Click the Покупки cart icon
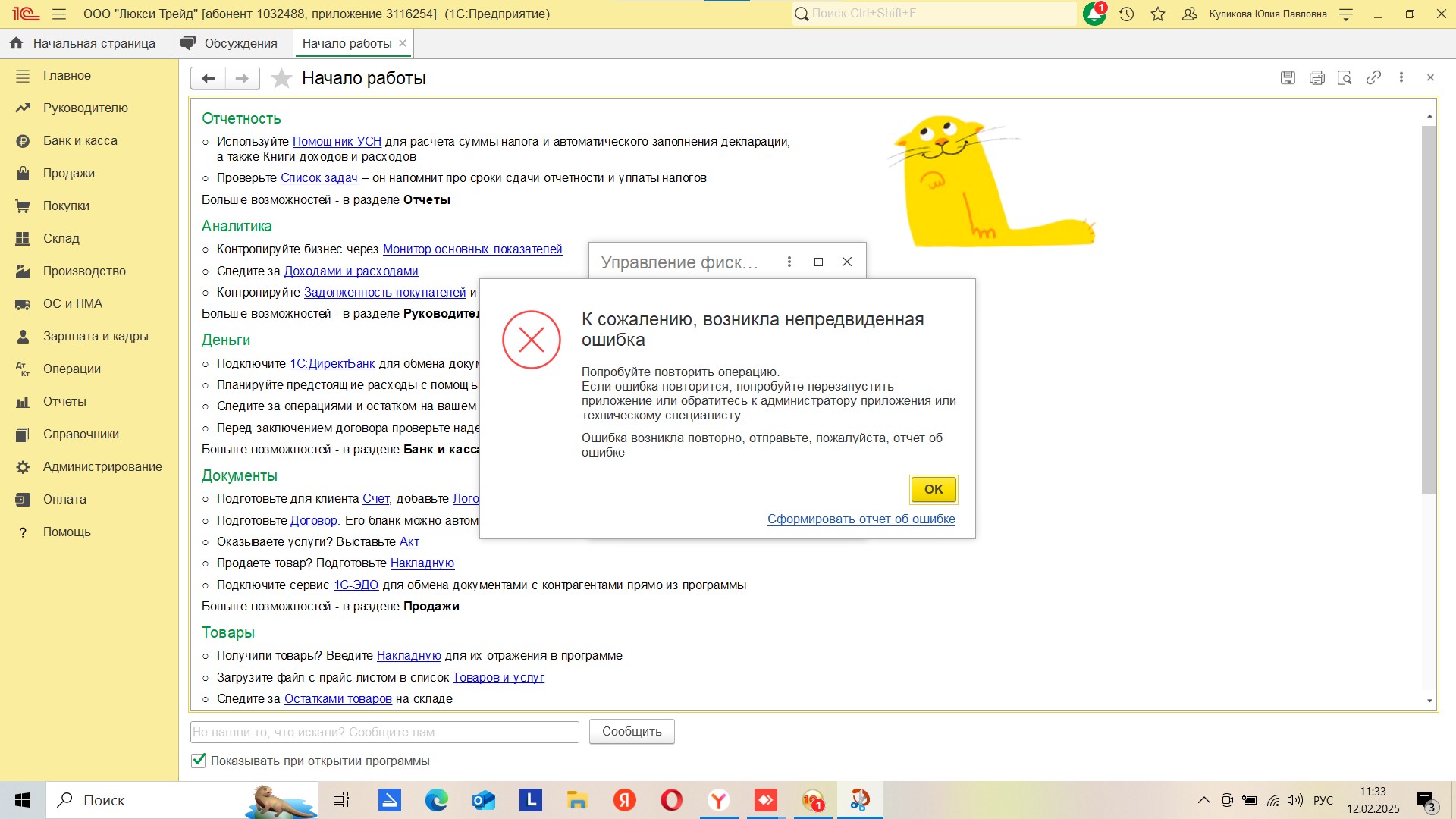This screenshot has width=1456, height=819. coord(23,206)
